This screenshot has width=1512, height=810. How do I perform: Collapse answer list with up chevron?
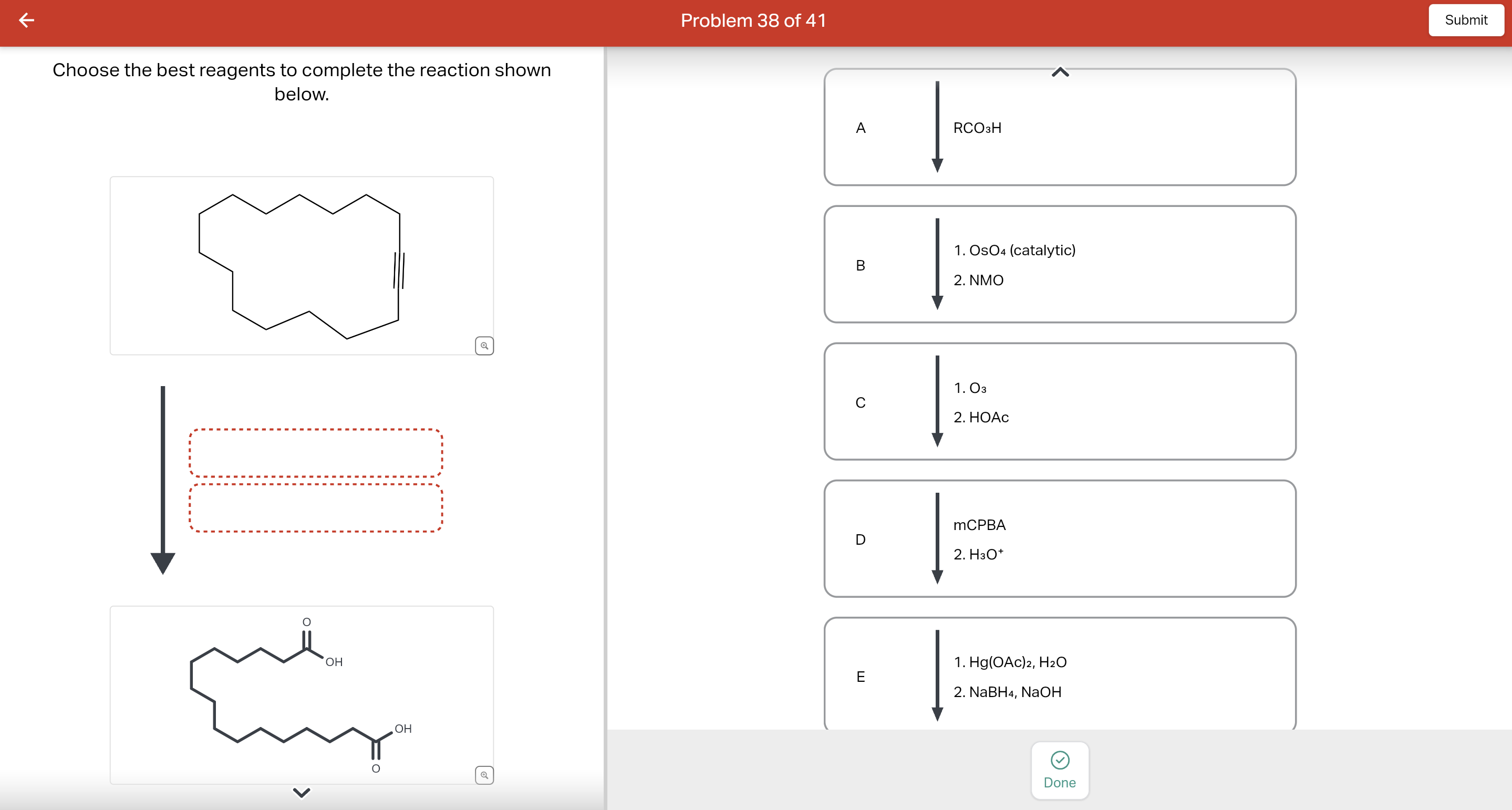pyautogui.click(x=1060, y=72)
